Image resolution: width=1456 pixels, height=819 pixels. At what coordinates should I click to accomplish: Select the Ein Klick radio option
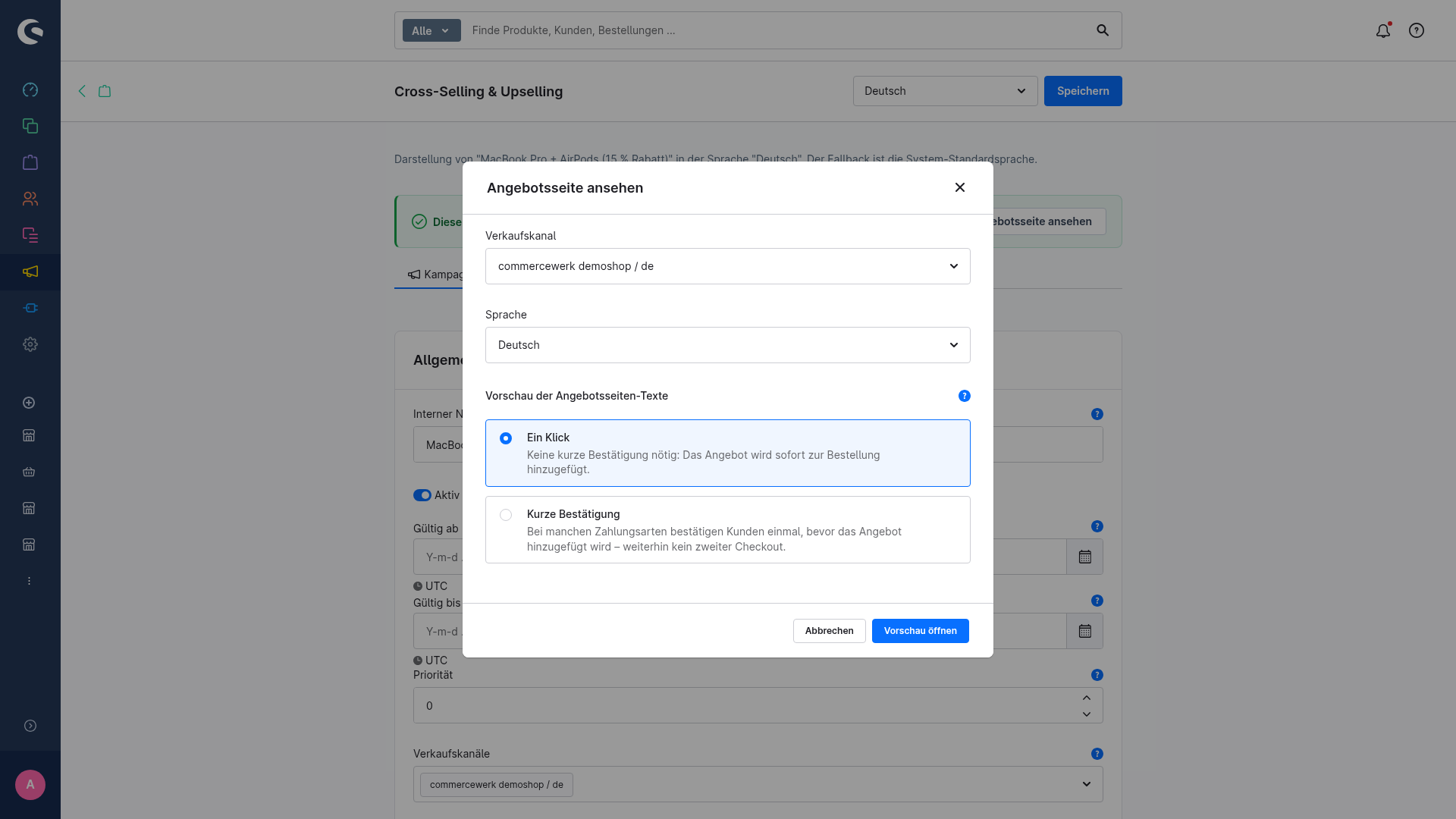(506, 438)
